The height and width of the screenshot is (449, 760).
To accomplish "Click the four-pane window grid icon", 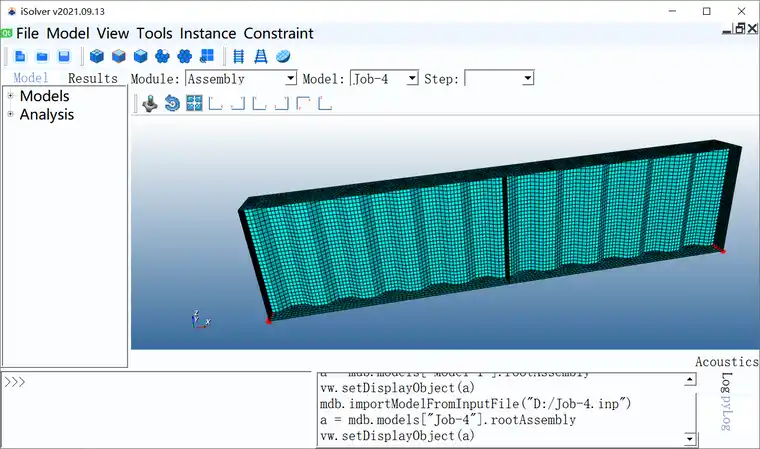I will [x=207, y=56].
